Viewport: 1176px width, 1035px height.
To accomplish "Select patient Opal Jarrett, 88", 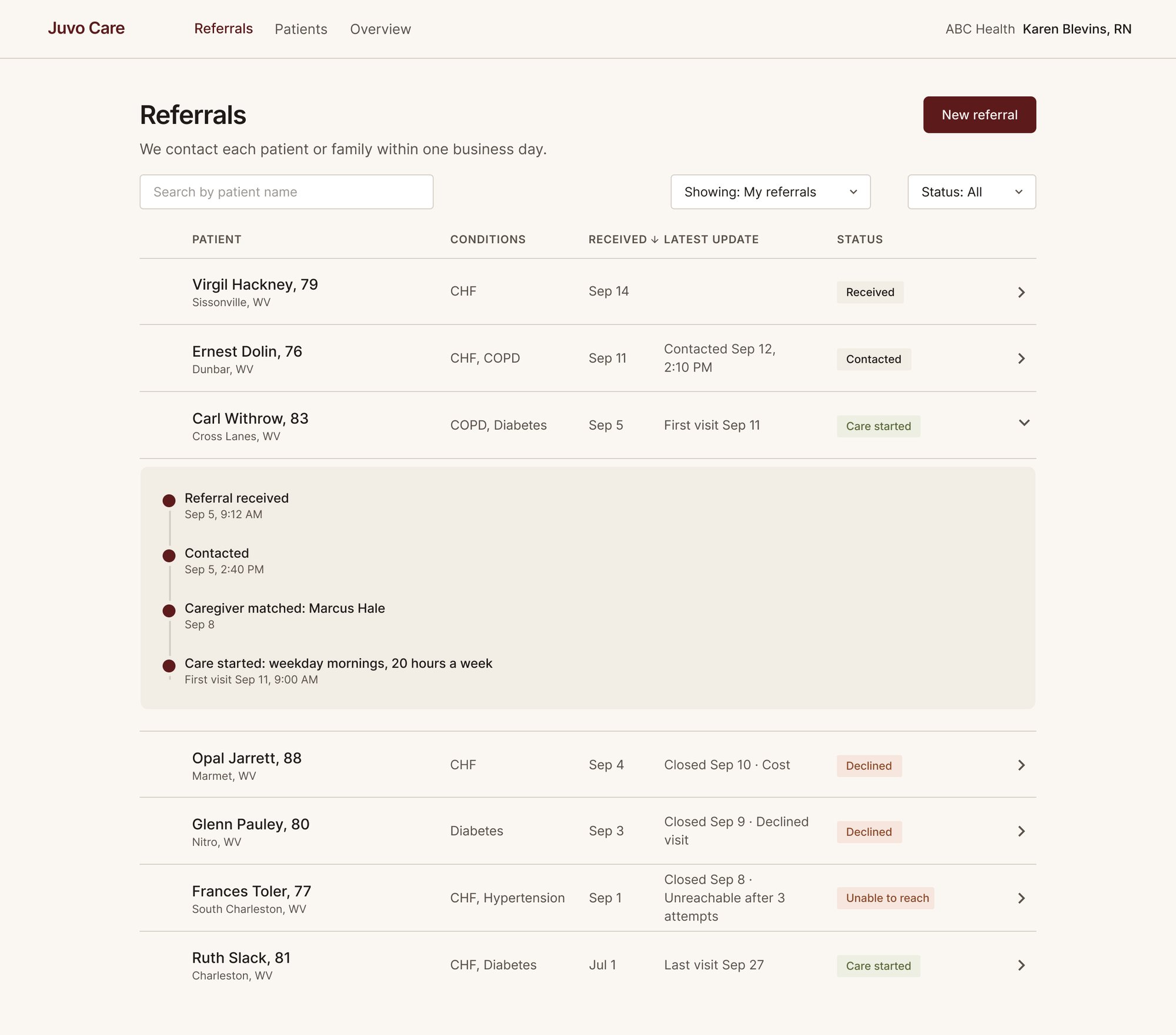I will click(246, 758).
